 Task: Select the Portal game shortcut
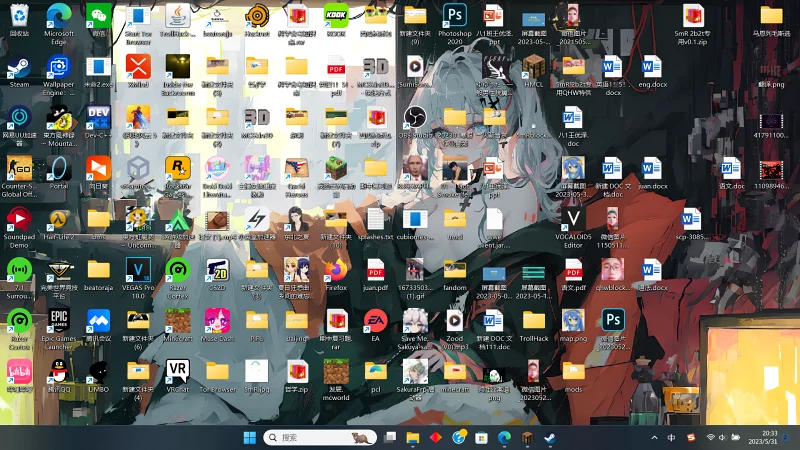59,173
